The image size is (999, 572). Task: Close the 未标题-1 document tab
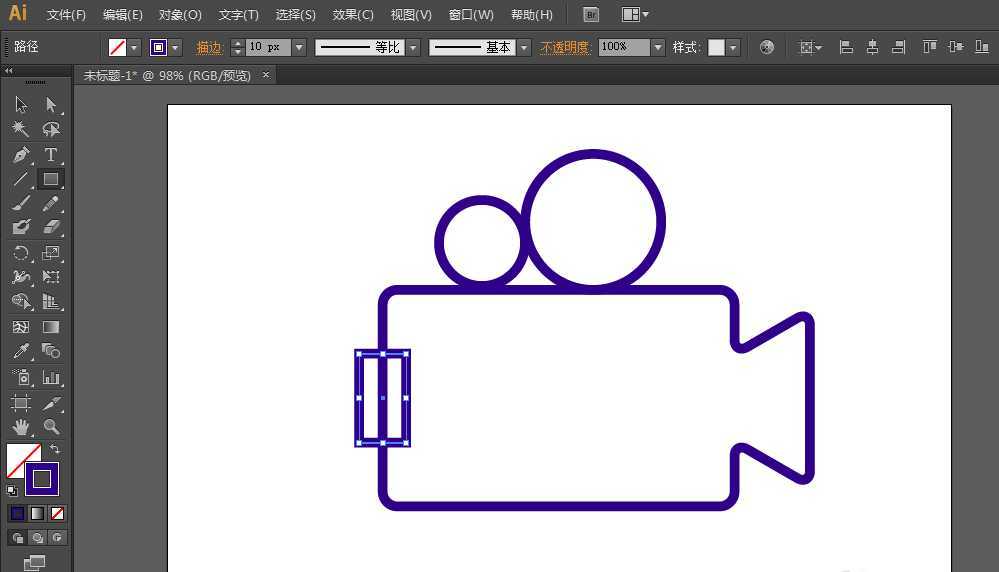[x=266, y=75]
